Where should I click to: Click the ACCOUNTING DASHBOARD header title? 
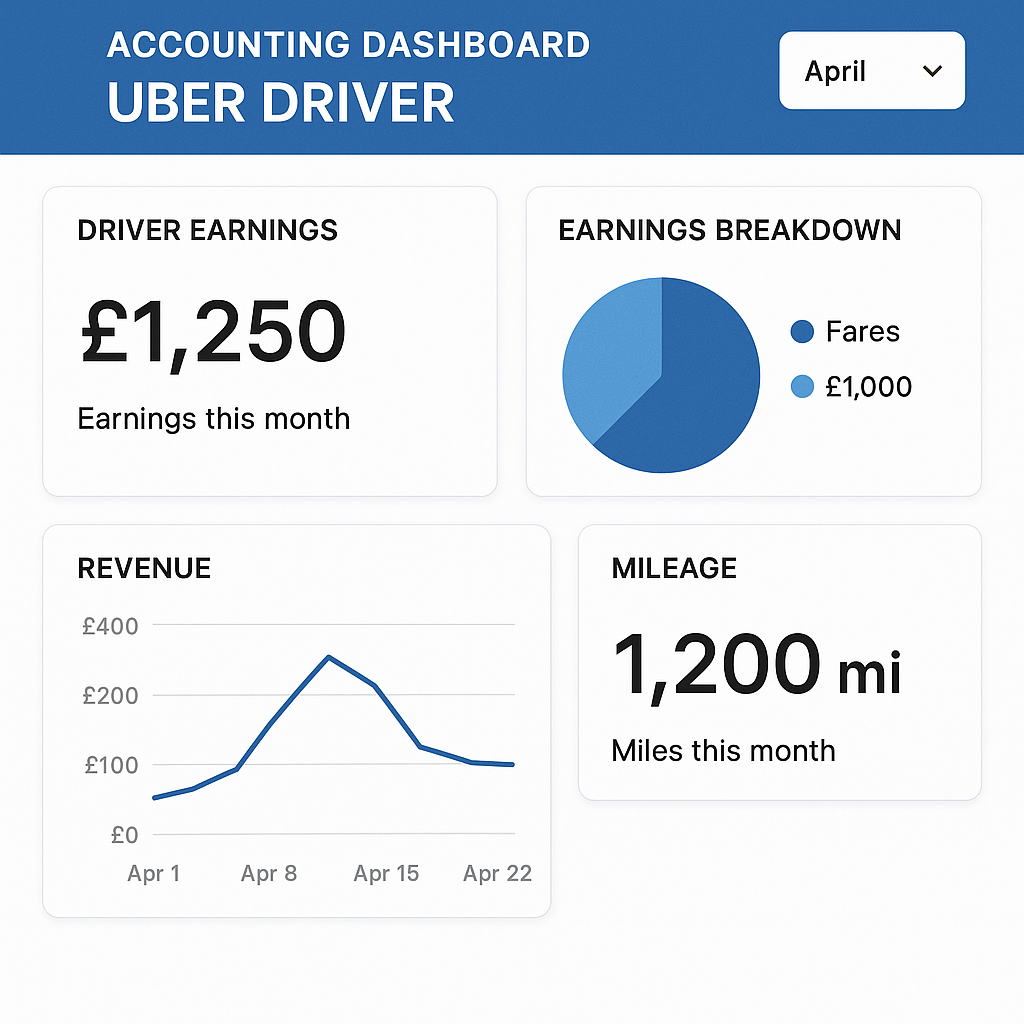349,44
